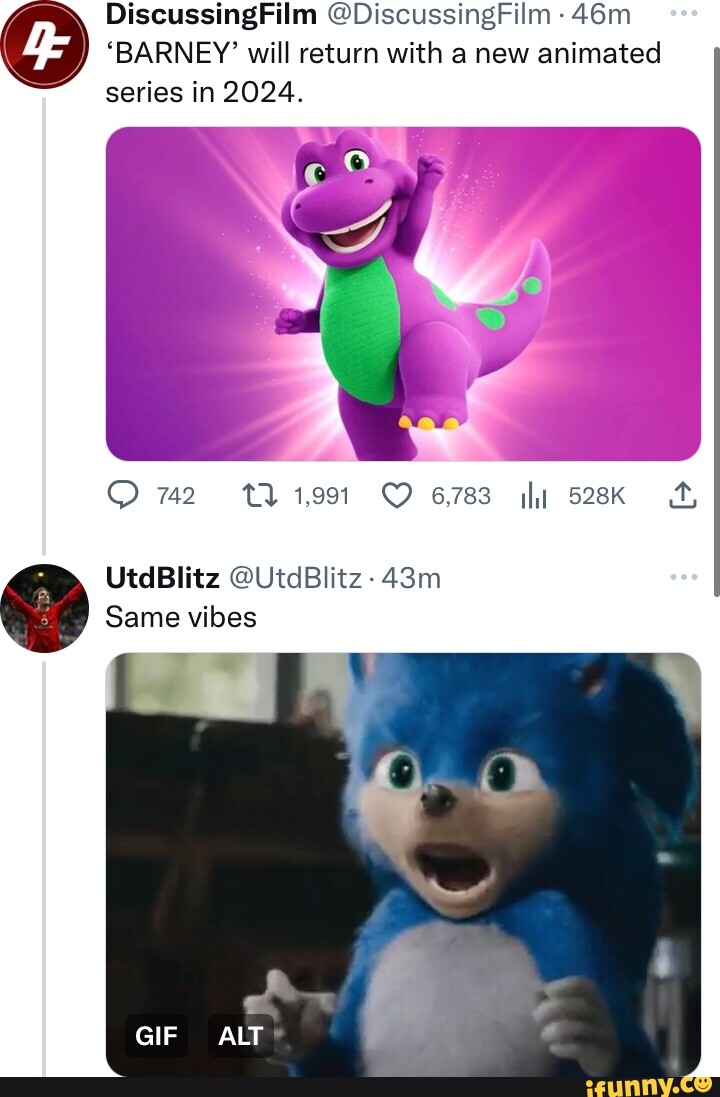The height and width of the screenshot is (1097, 720).
Task: Show the ALT text description
Action: [x=240, y=1036]
